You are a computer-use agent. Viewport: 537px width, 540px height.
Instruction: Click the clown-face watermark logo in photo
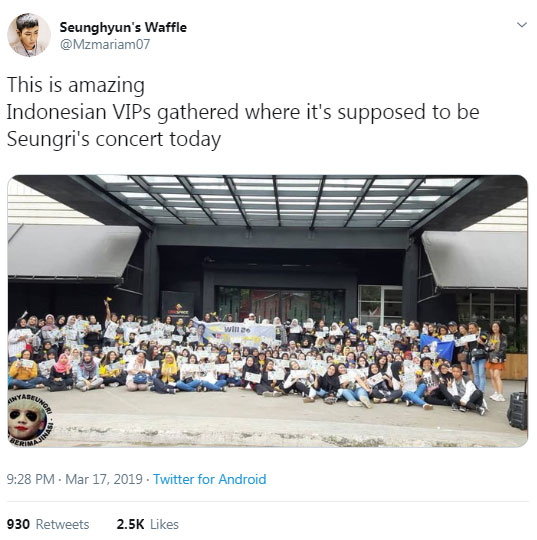(29, 420)
